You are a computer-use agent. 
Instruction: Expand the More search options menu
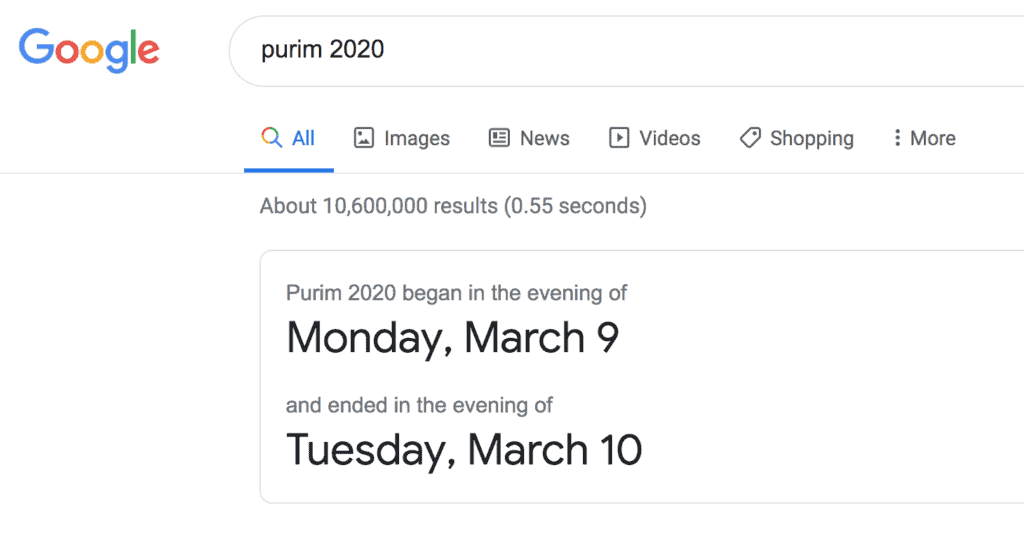pos(932,138)
